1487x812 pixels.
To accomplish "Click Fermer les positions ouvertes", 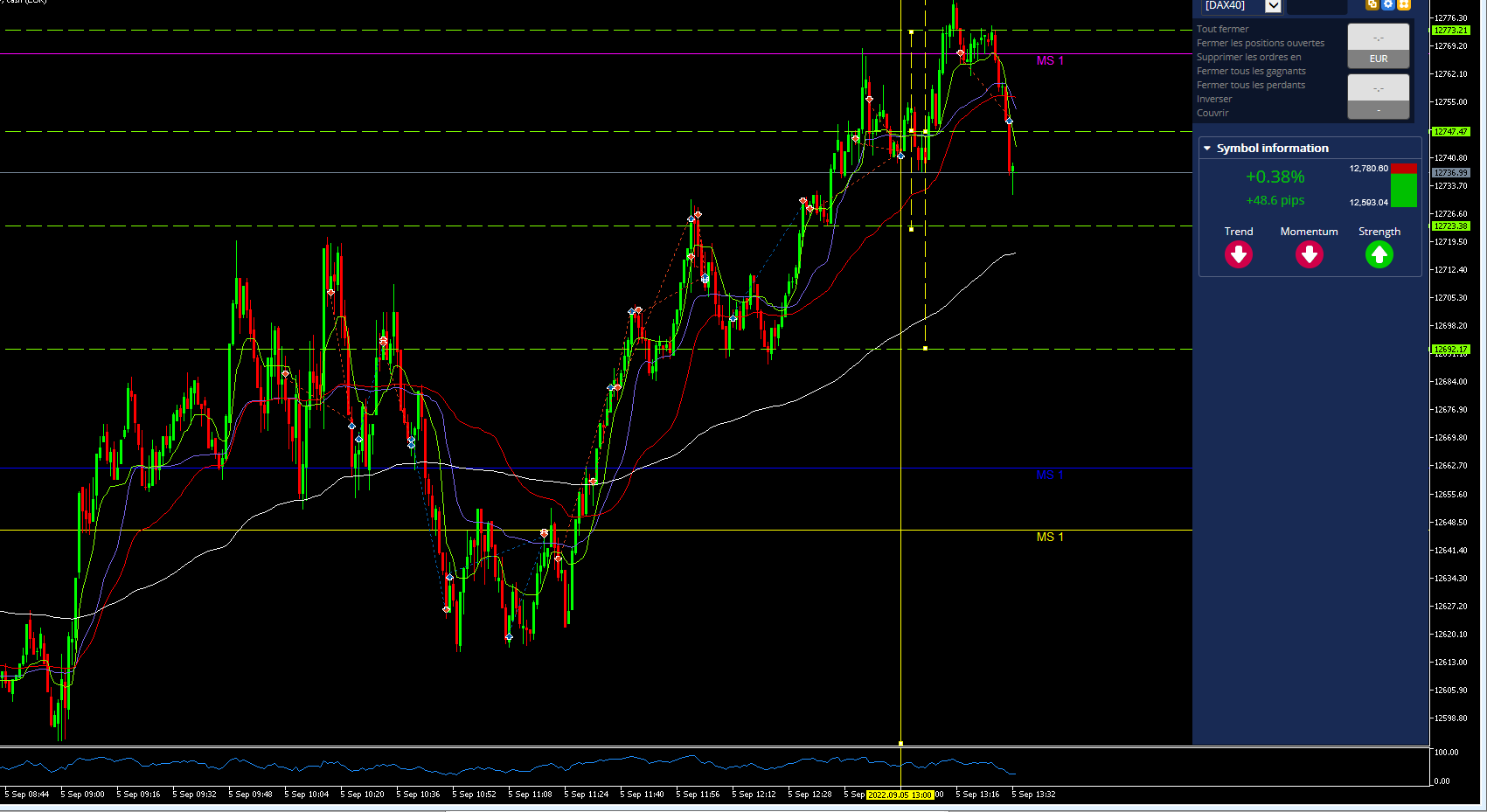I will (x=1260, y=43).
